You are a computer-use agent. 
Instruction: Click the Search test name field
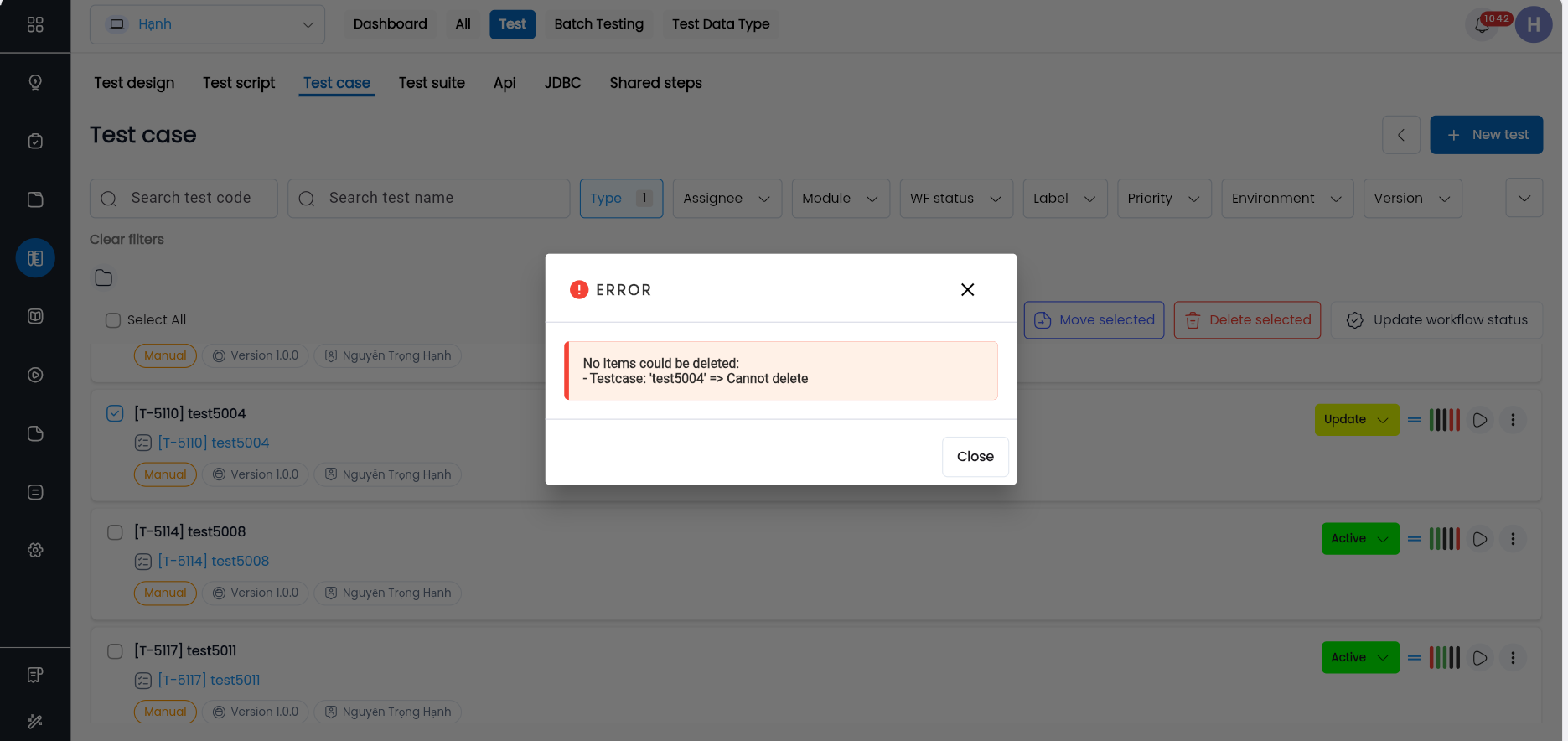429,199
